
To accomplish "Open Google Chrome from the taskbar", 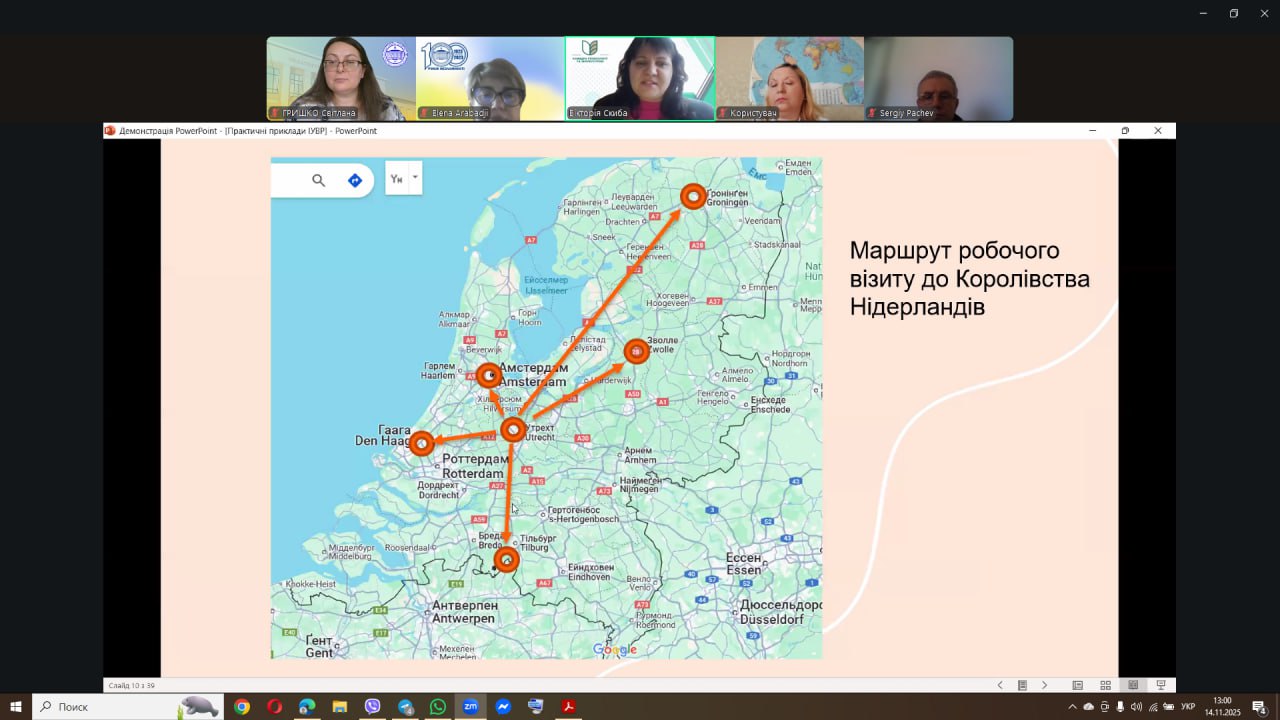I will (x=242, y=707).
